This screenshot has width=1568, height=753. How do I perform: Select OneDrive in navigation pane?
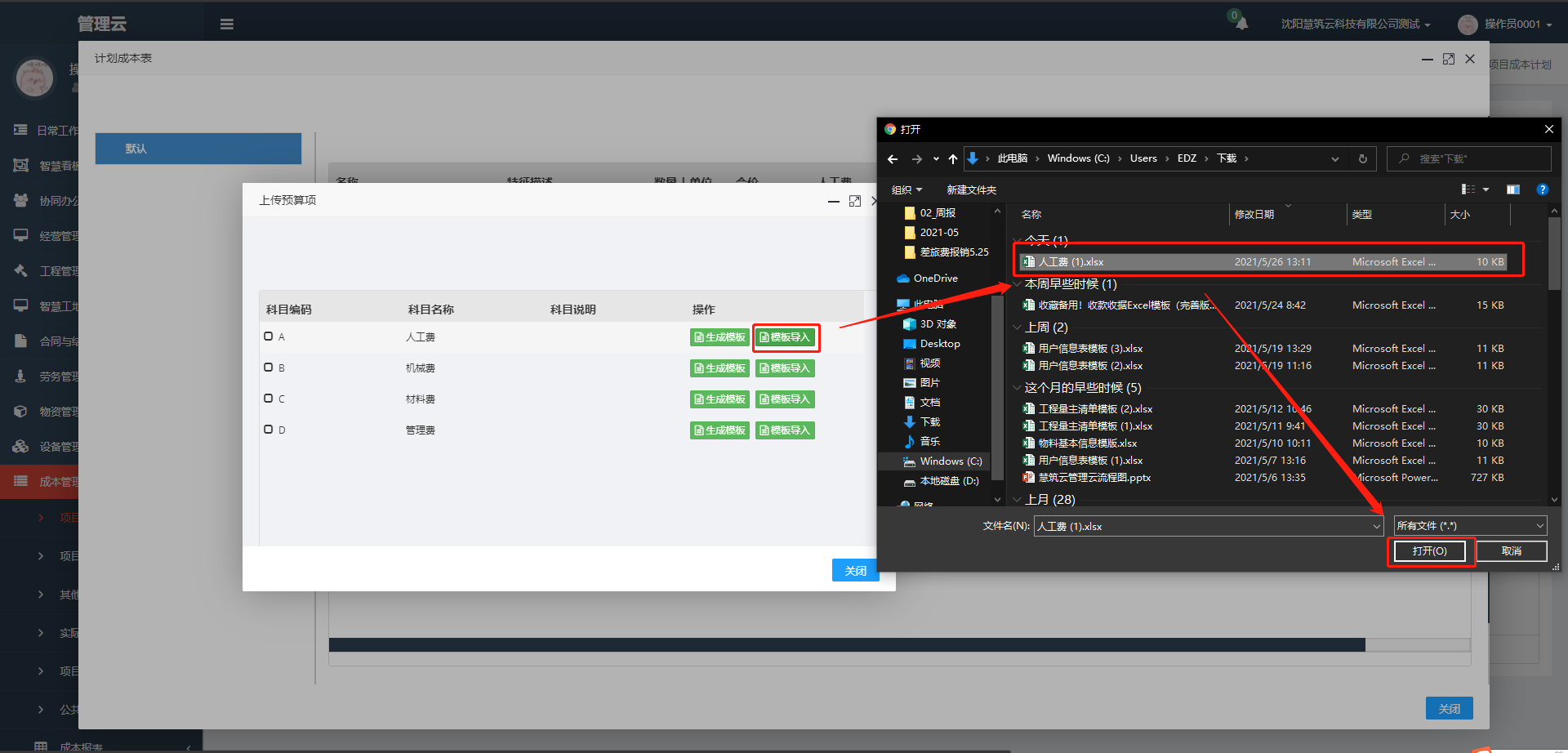pos(927,278)
